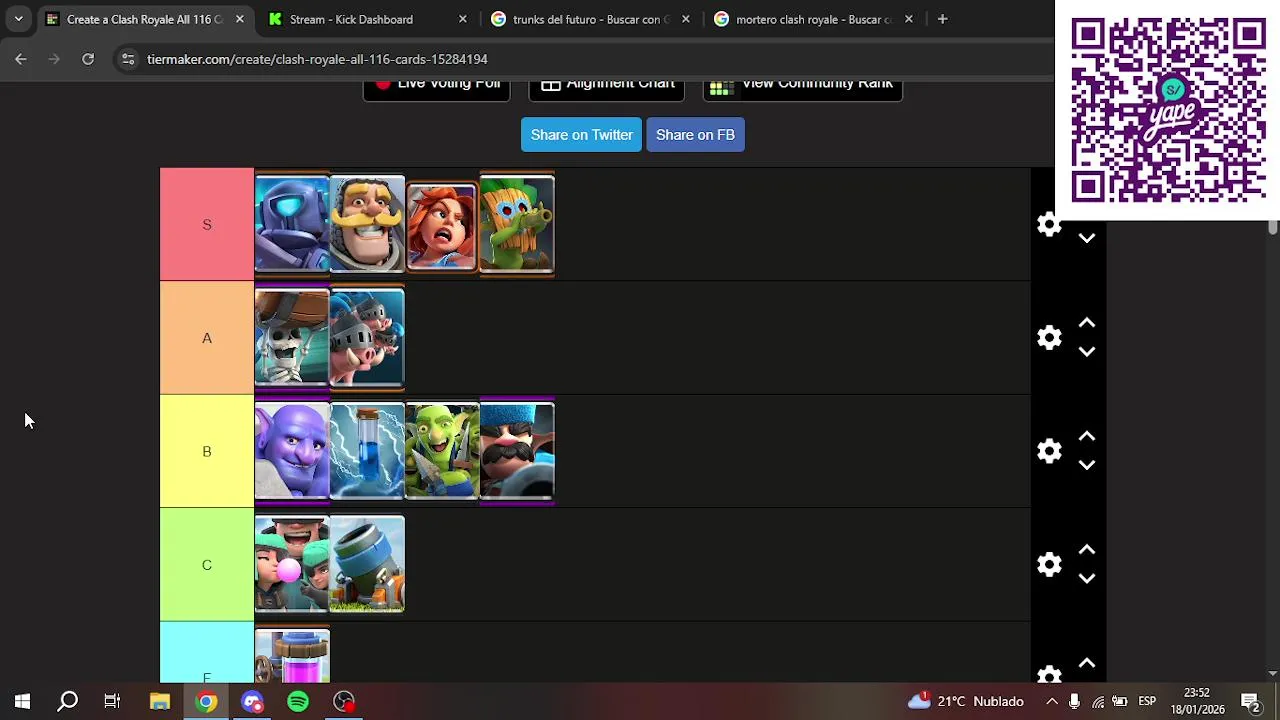Move B tier row up with chevron

click(1087, 437)
